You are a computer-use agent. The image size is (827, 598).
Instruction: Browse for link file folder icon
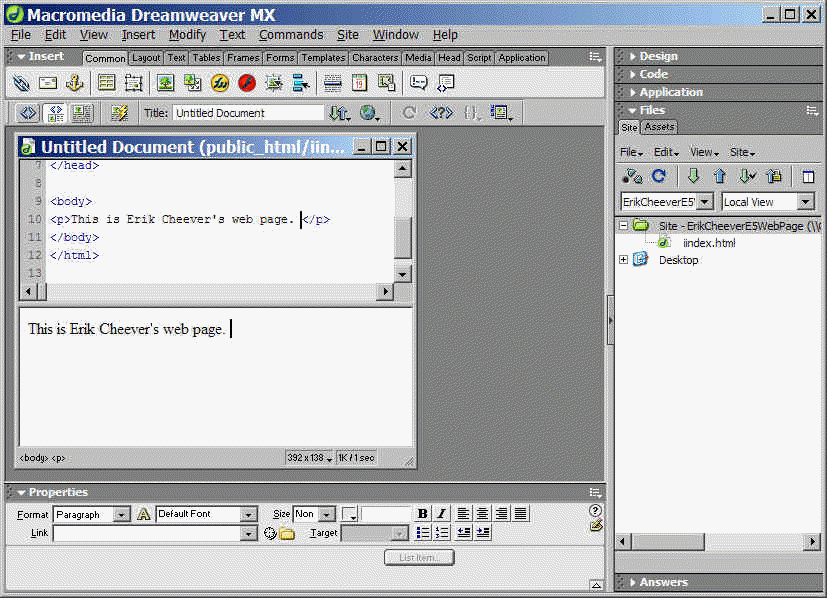coord(287,534)
